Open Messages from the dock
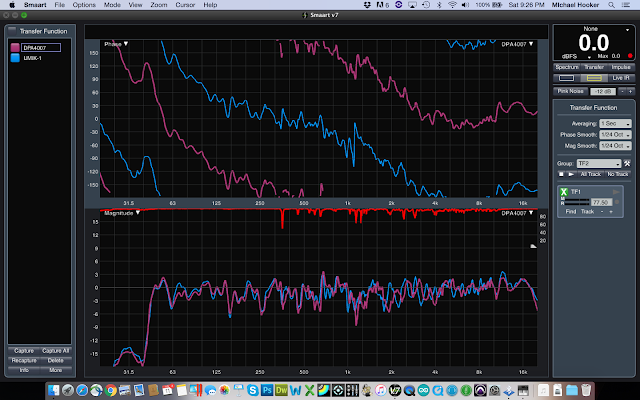The height and width of the screenshot is (400, 640). point(210,391)
